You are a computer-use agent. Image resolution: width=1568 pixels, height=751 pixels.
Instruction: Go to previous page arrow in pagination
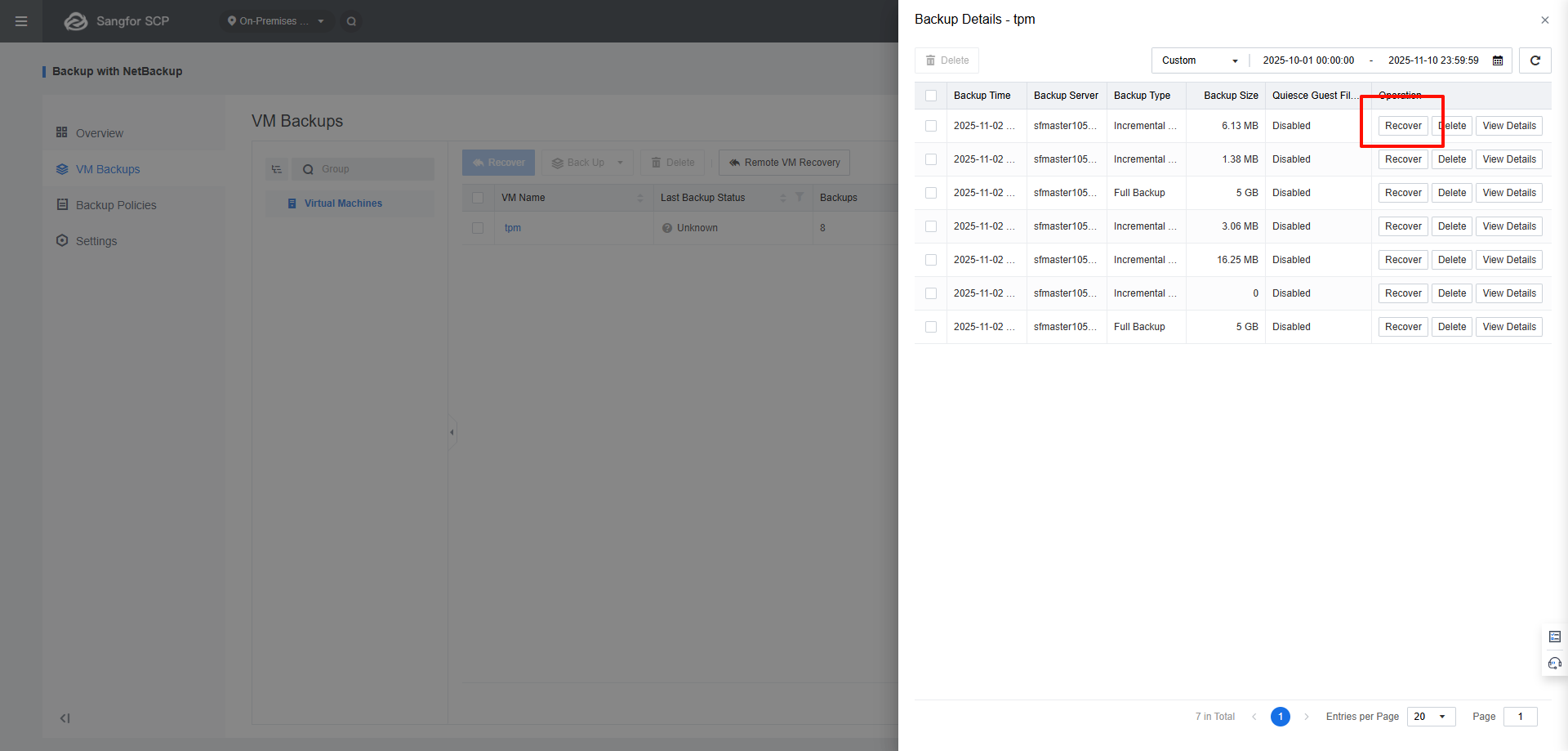click(x=1254, y=717)
